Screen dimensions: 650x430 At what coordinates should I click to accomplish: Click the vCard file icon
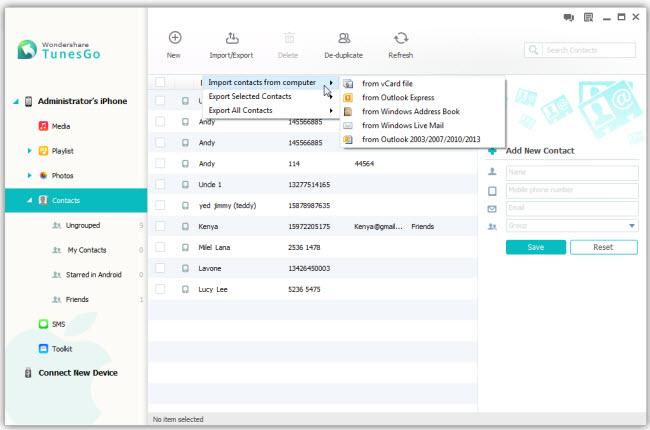tap(348, 84)
